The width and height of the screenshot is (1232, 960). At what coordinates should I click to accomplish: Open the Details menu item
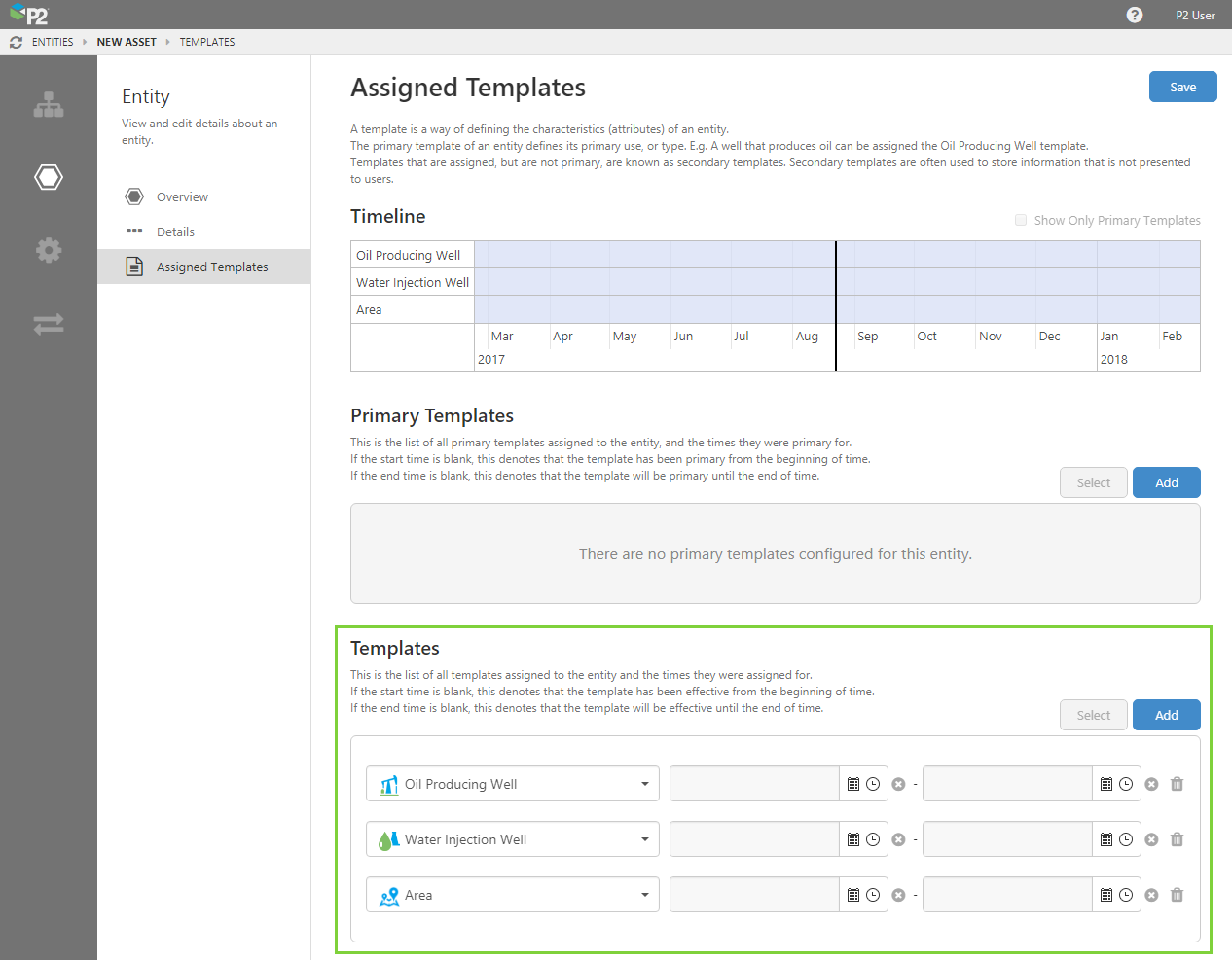[175, 231]
